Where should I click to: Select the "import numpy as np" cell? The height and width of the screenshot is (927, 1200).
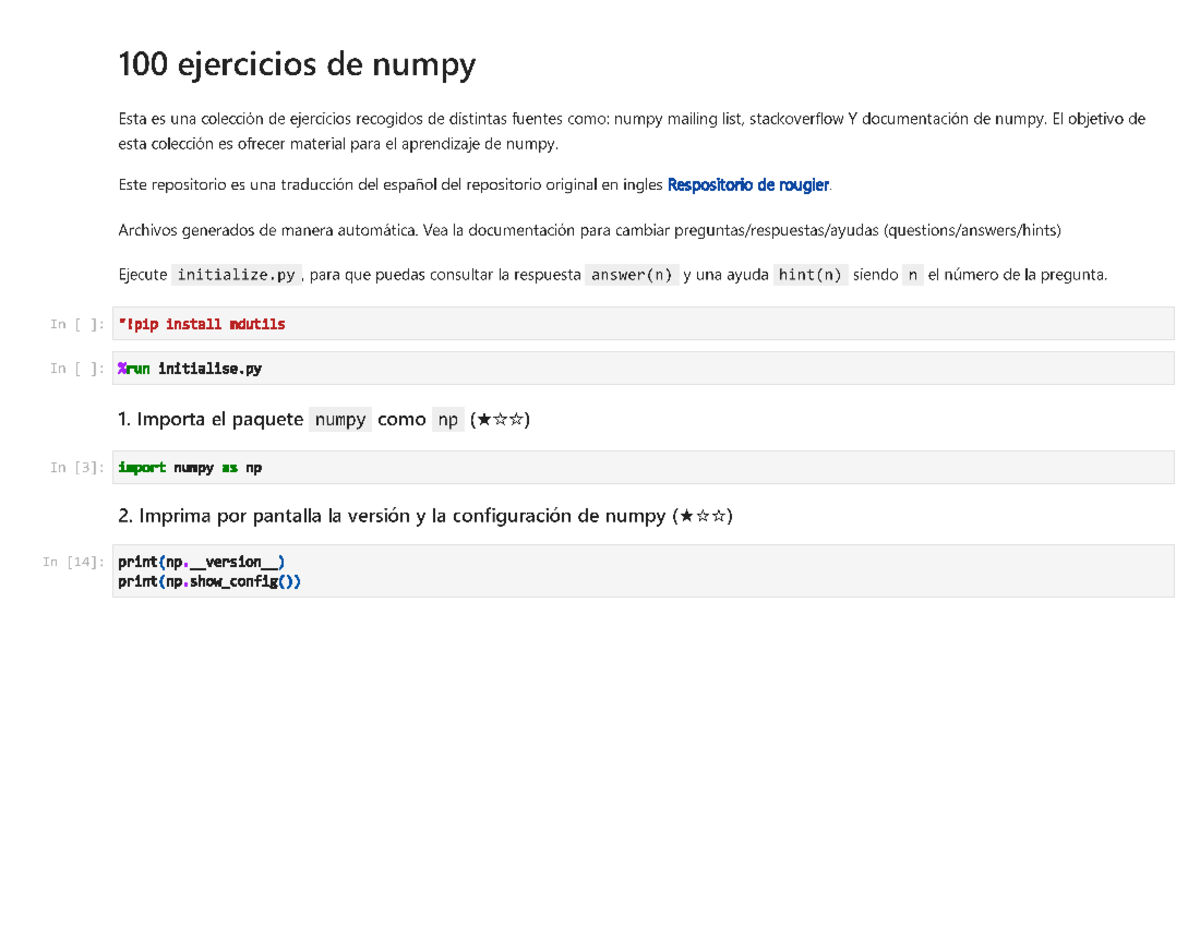(189, 466)
